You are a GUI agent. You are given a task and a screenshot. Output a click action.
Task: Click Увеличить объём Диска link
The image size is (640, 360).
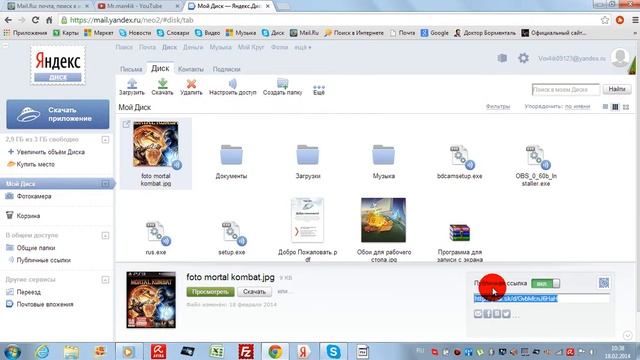click(51, 152)
